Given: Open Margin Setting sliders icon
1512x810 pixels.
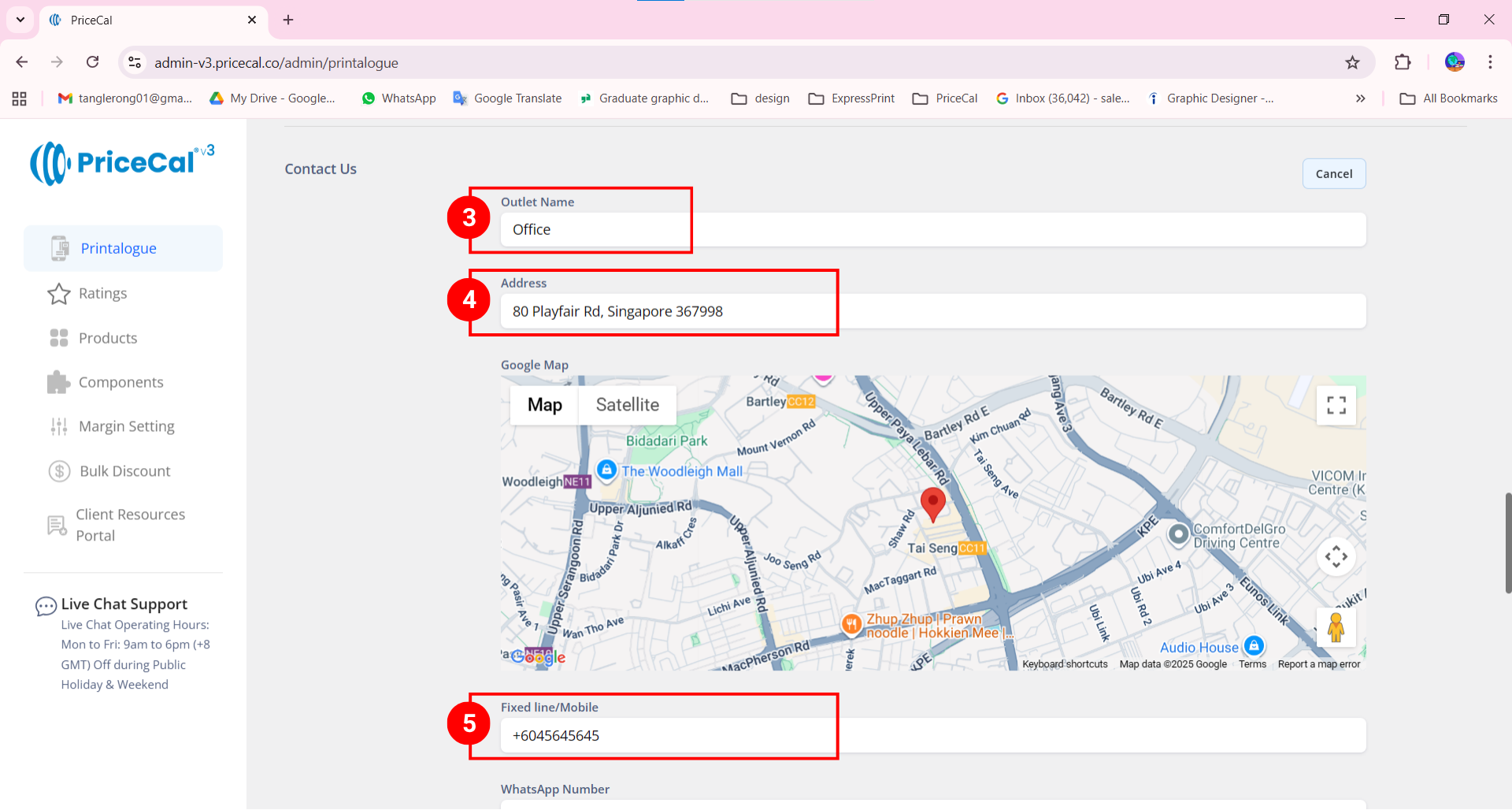Looking at the screenshot, I should 59,426.
